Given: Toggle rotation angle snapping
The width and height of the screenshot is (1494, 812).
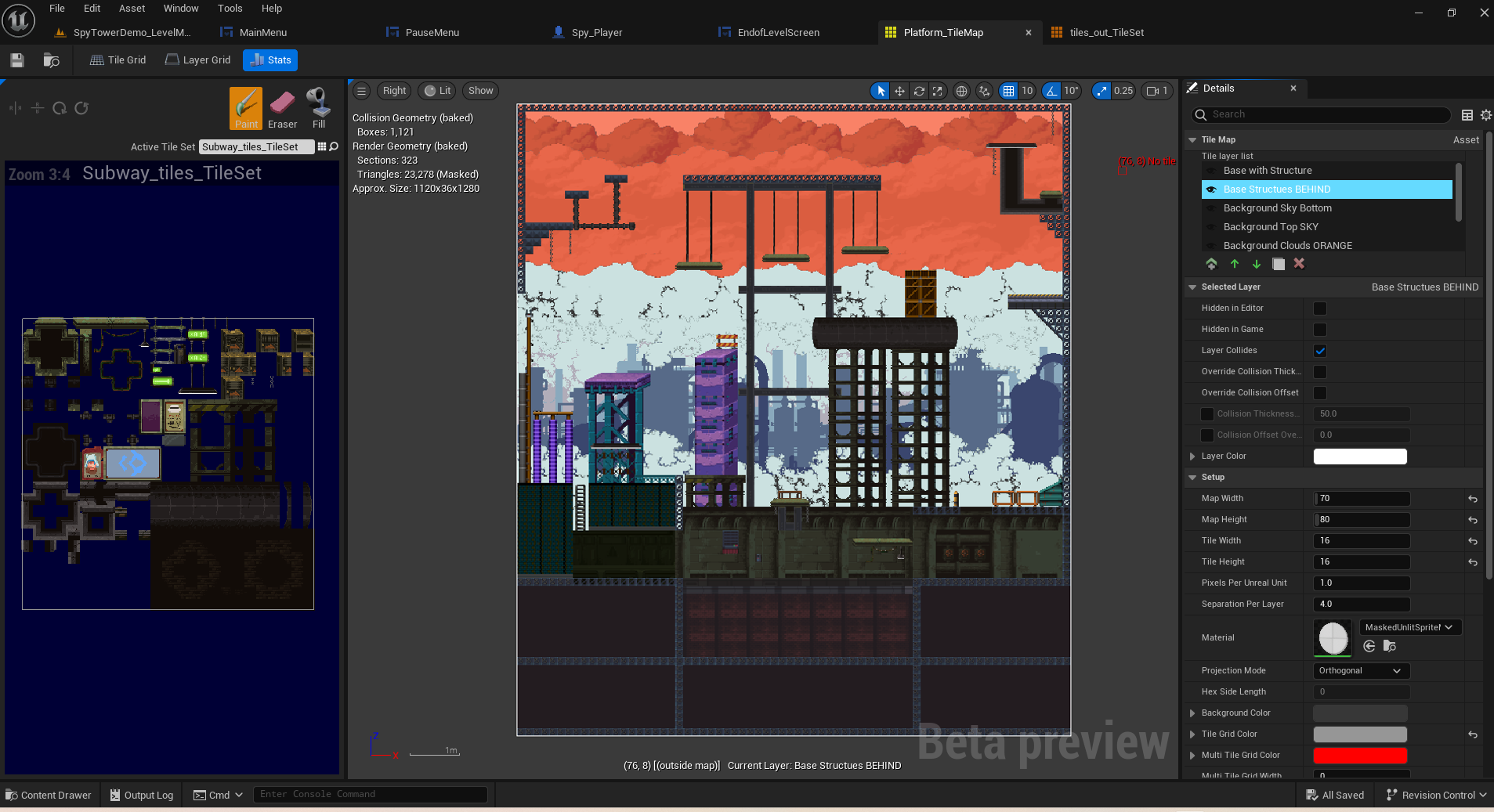Looking at the screenshot, I should [x=1051, y=91].
